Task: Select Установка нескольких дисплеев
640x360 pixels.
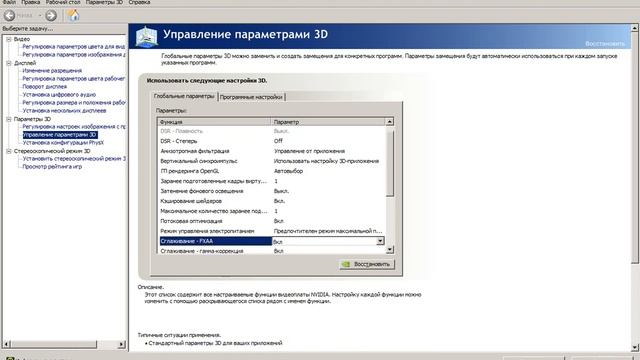Action: click(x=64, y=111)
